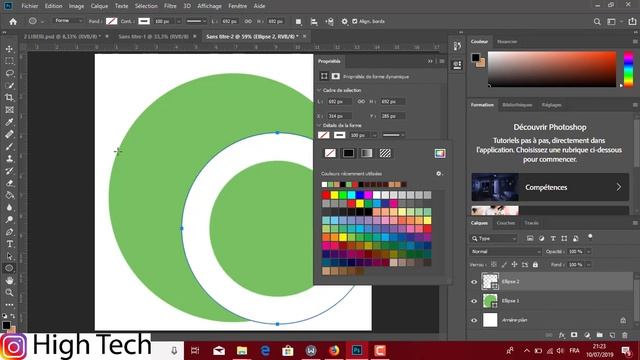Pick the red swatch in the color grid

326,195
